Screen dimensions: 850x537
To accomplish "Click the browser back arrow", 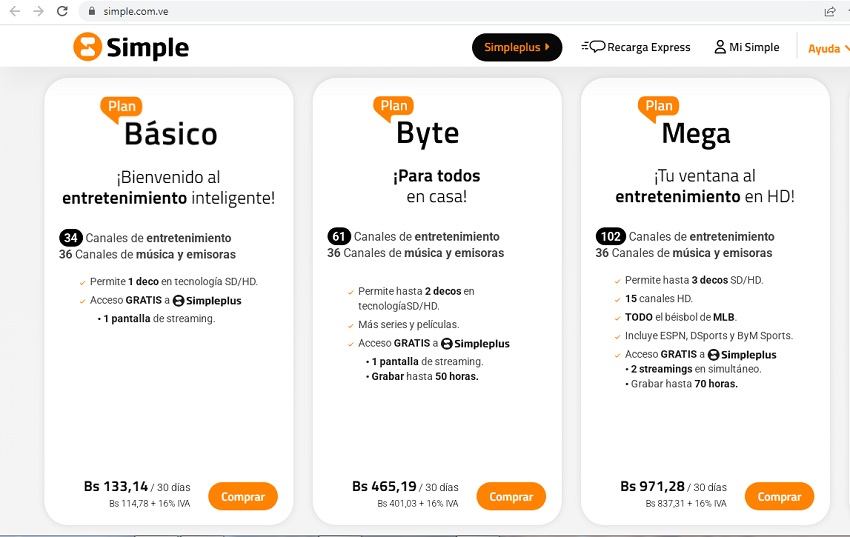I will pyautogui.click(x=14, y=11).
